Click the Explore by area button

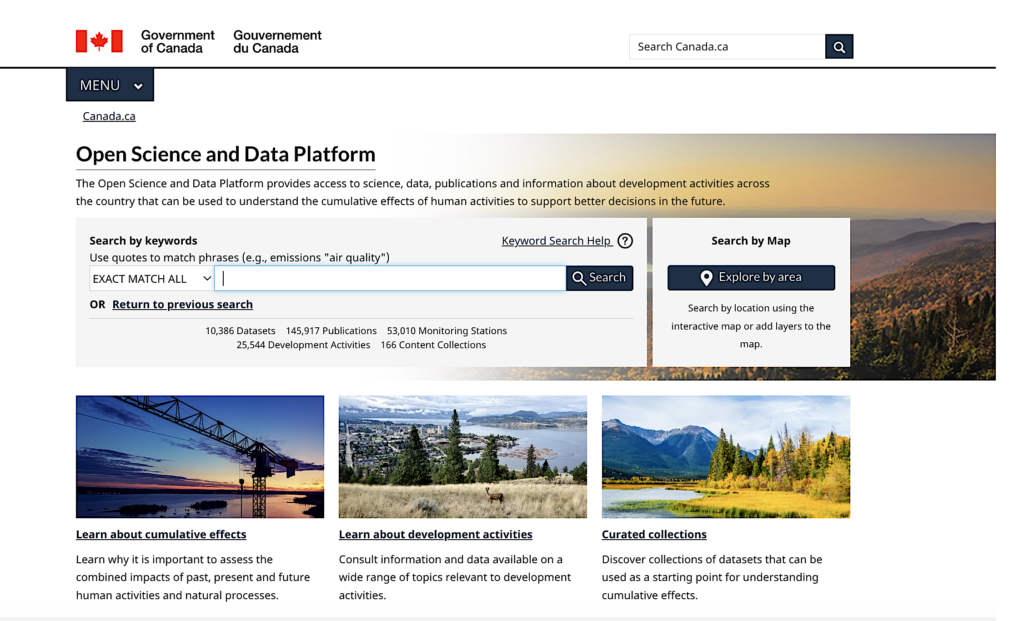pos(751,278)
